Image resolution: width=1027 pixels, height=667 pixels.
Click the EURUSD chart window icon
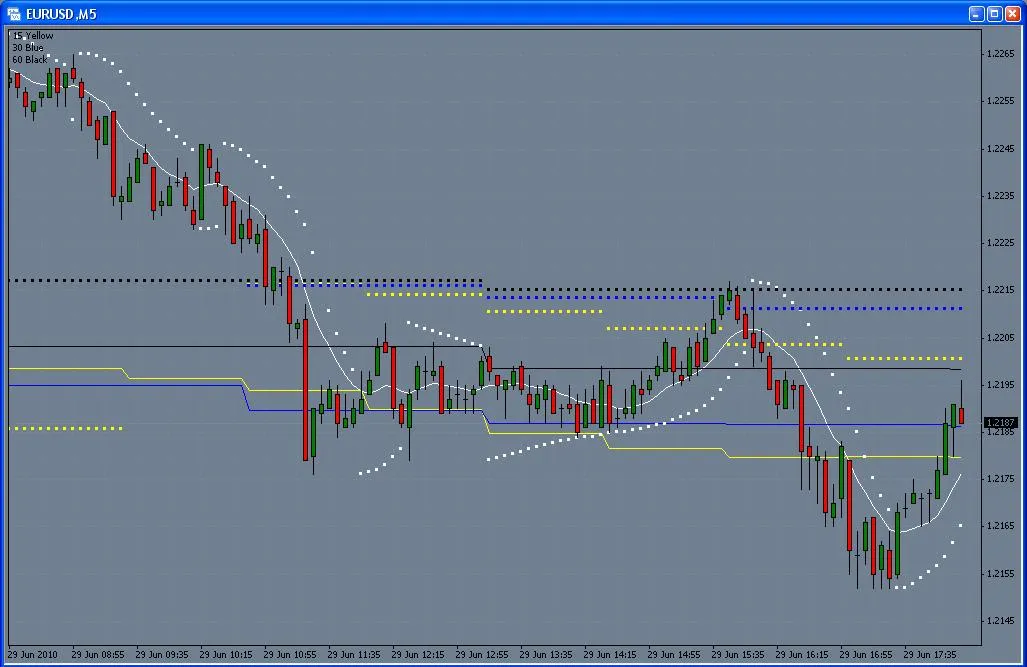14,14
